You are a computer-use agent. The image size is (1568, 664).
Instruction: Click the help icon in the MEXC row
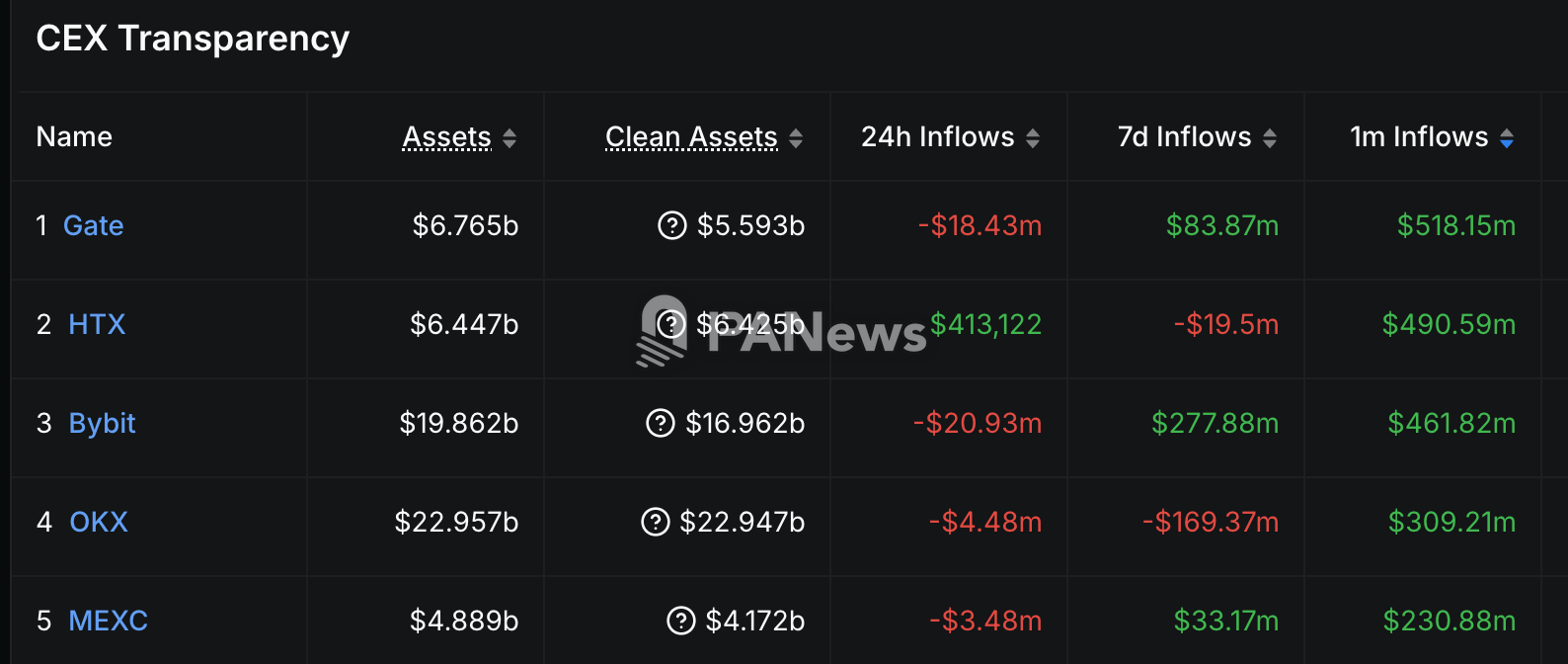681,621
